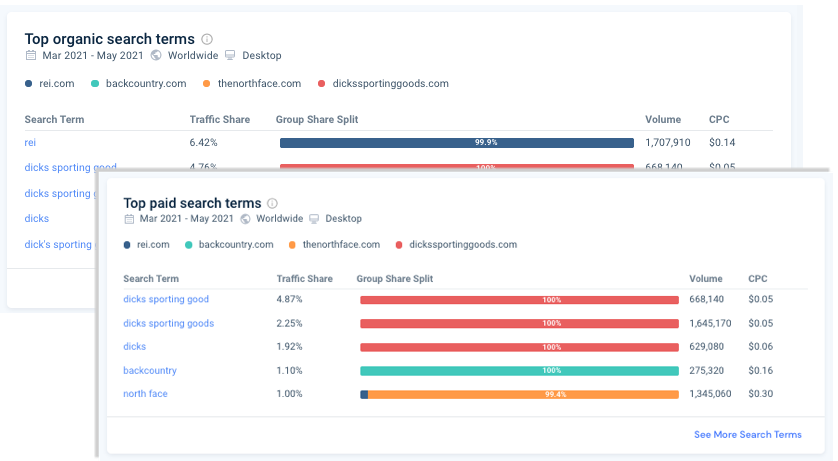The height and width of the screenshot is (461, 838).
Task: Click backcountry.com teal legend dot in organic panel
Action: 95,83
